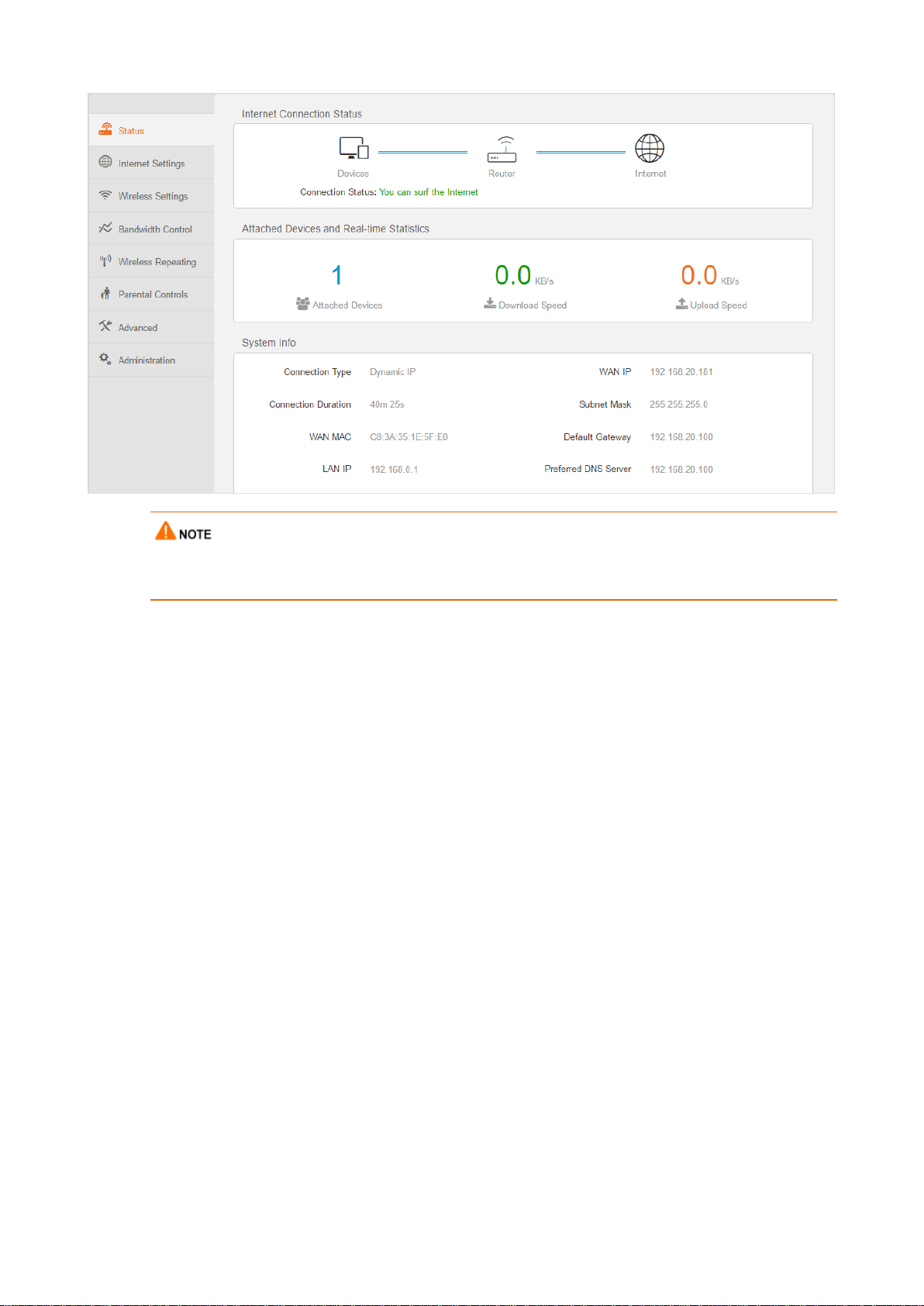Open Internet Settings in the sidebar
The image size is (924, 1306).
point(151,163)
